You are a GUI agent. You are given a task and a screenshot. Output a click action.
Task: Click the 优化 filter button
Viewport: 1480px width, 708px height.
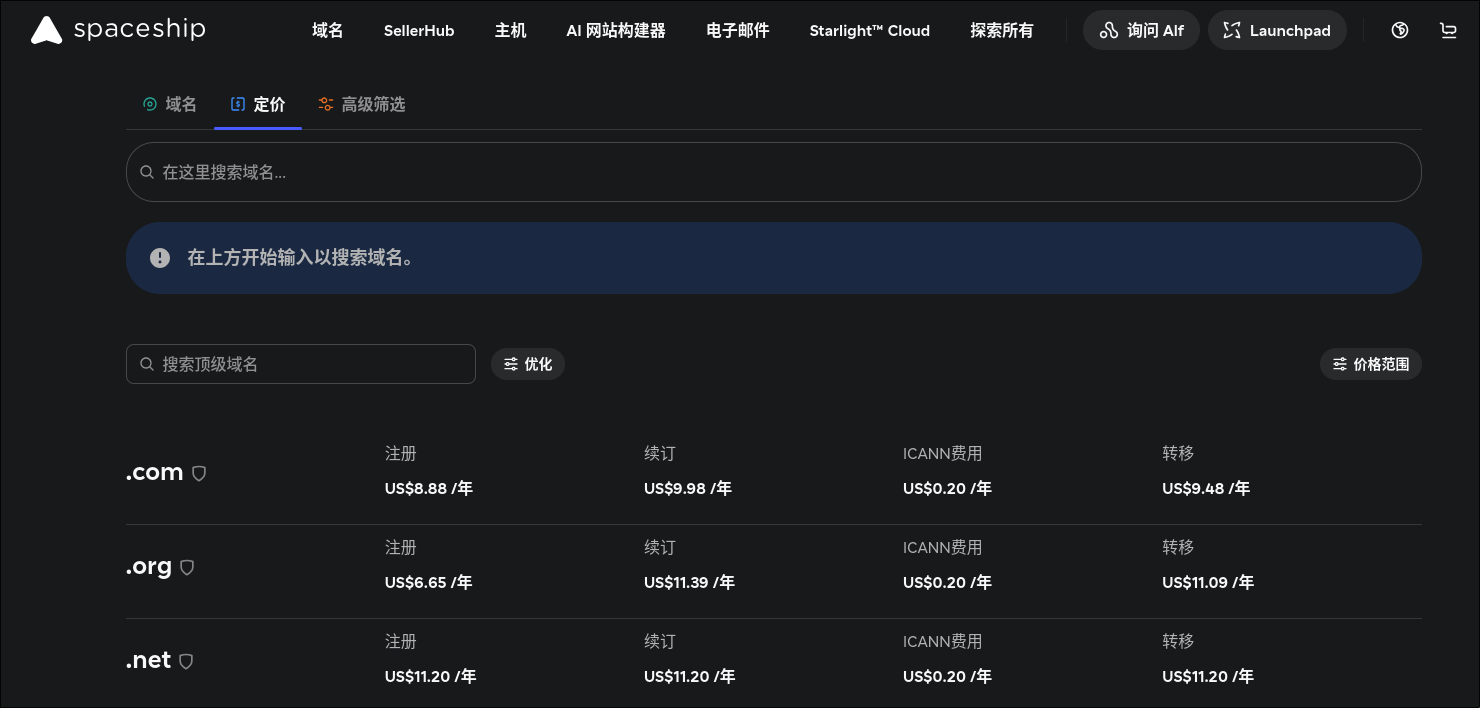[x=528, y=364]
